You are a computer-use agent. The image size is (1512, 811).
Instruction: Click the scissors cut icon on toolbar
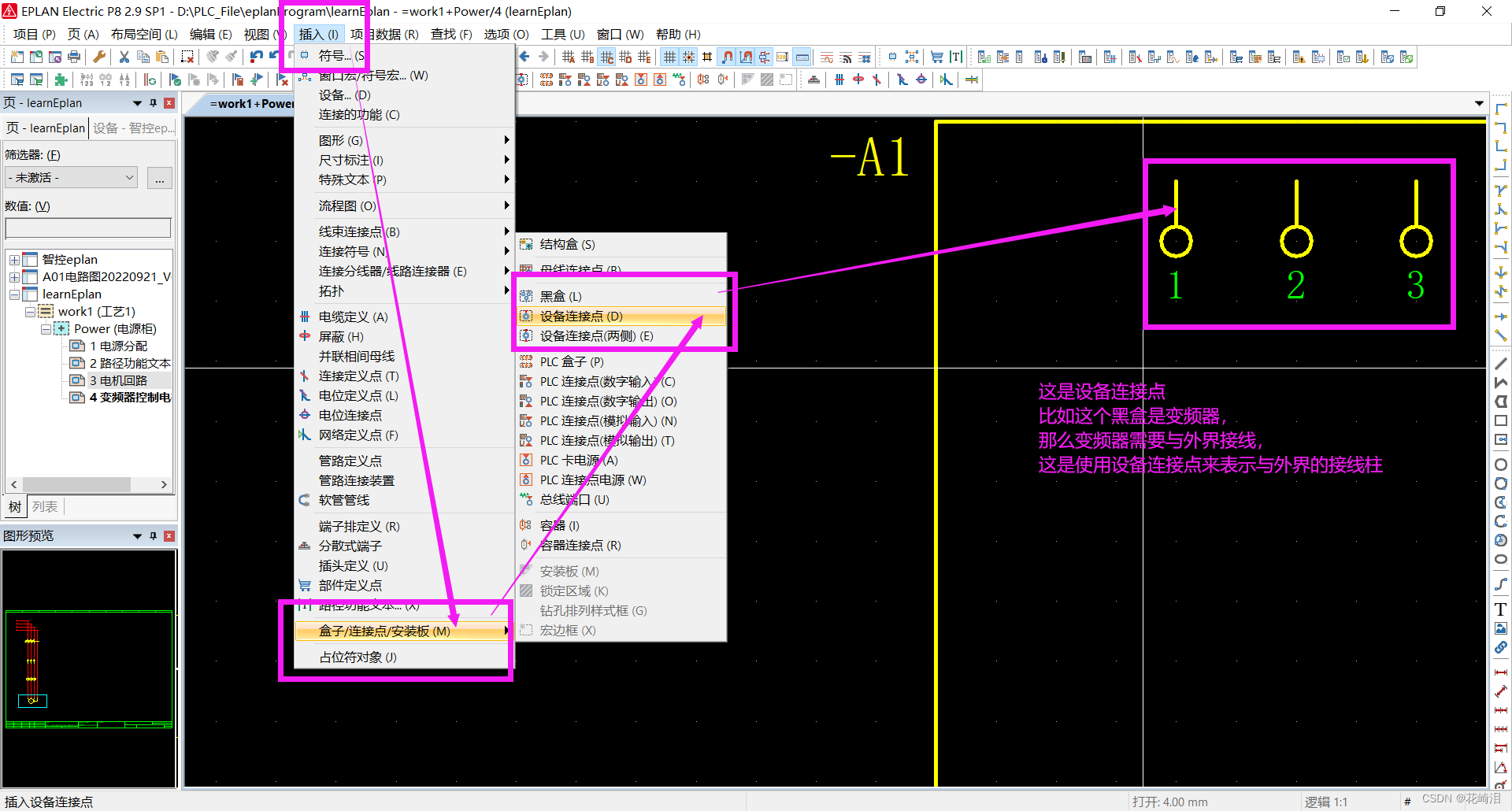point(124,56)
